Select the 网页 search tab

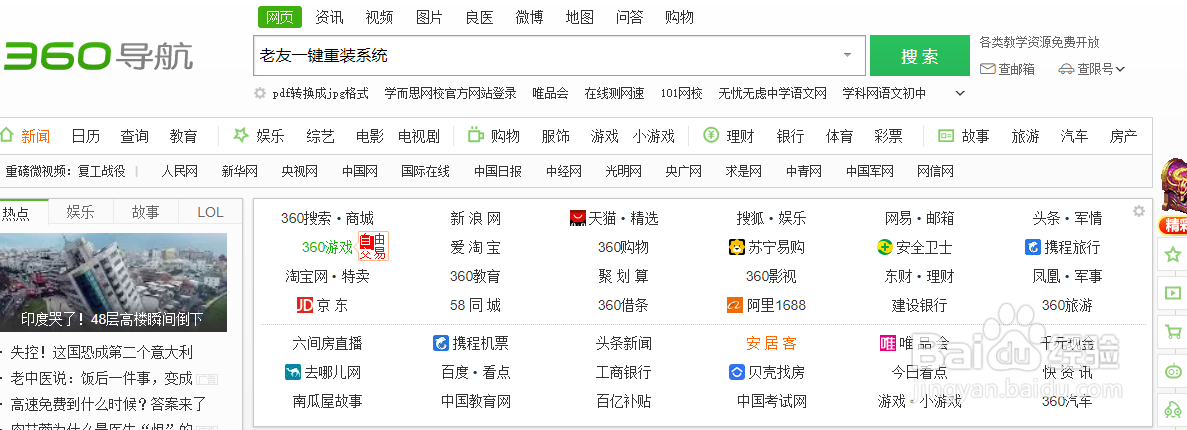(279, 17)
